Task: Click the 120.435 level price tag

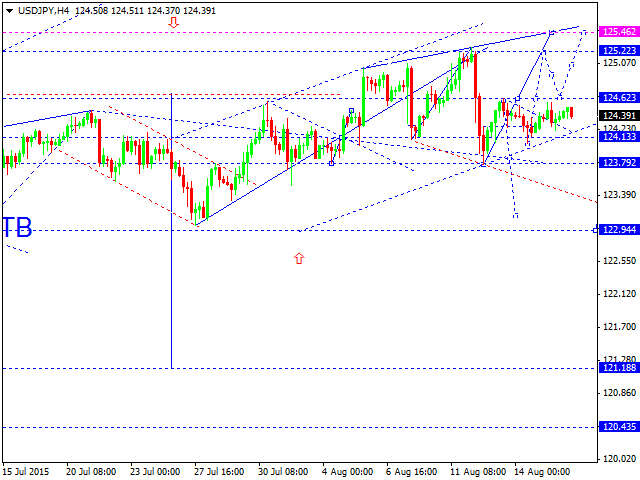Action: (x=619, y=427)
